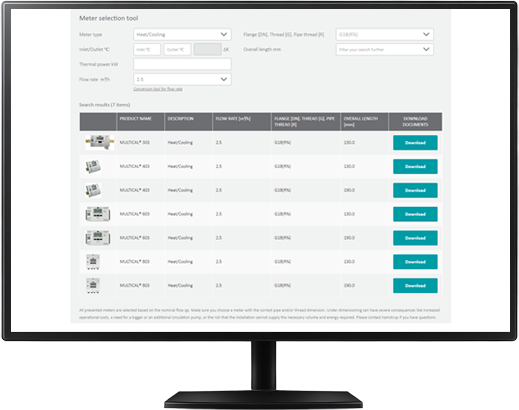
Task: Download documents for MULTICAL 603 with 130.0 length
Action: pos(415,214)
